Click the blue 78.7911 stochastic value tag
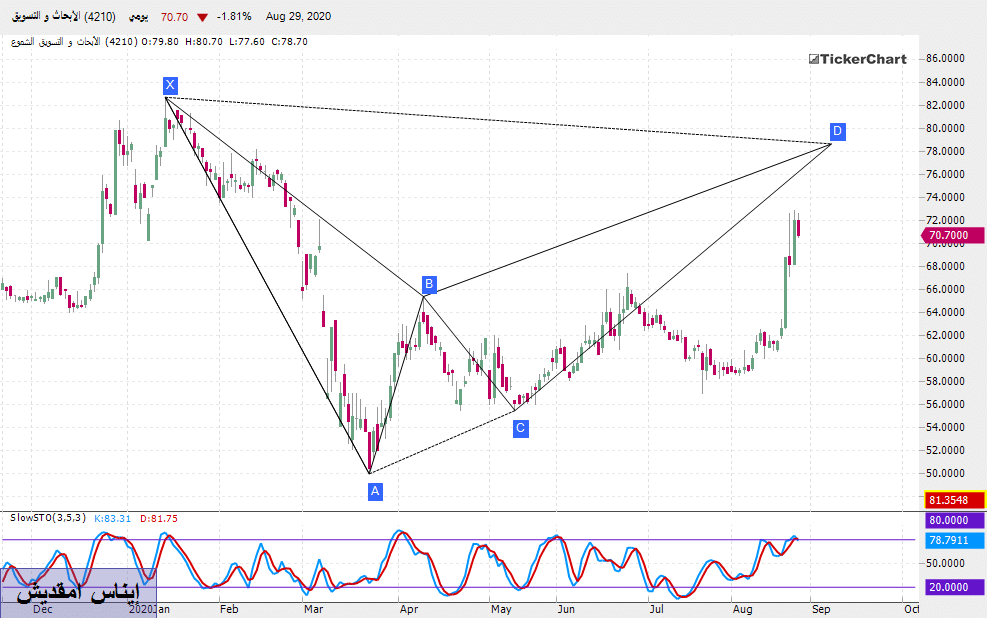The width and height of the screenshot is (987, 618). tap(950, 541)
